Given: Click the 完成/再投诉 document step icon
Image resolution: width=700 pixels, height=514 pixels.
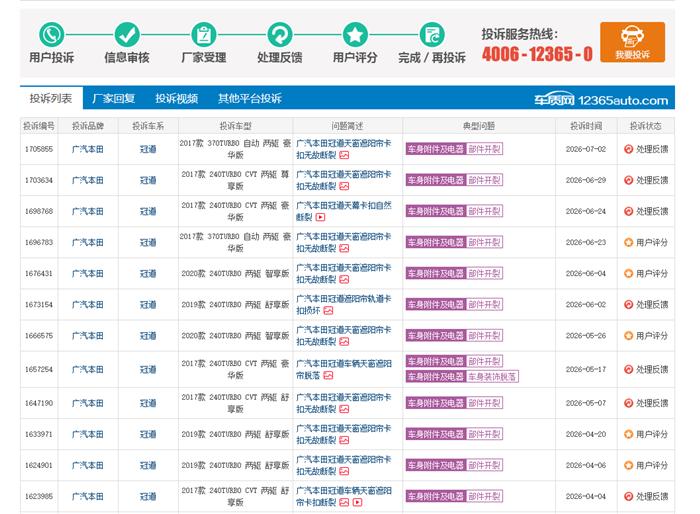Looking at the screenshot, I should (432, 34).
